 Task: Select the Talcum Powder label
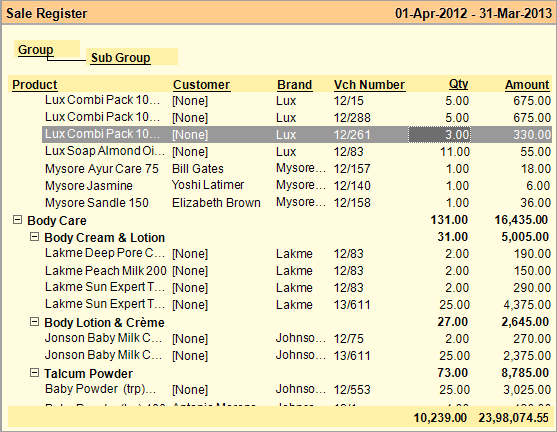click(88, 374)
